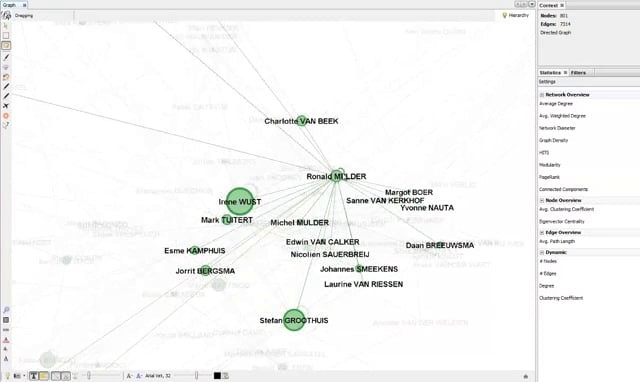Click the magnifier center-on-graph icon
Viewport: 640px width, 382px height.
click(x=6, y=310)
